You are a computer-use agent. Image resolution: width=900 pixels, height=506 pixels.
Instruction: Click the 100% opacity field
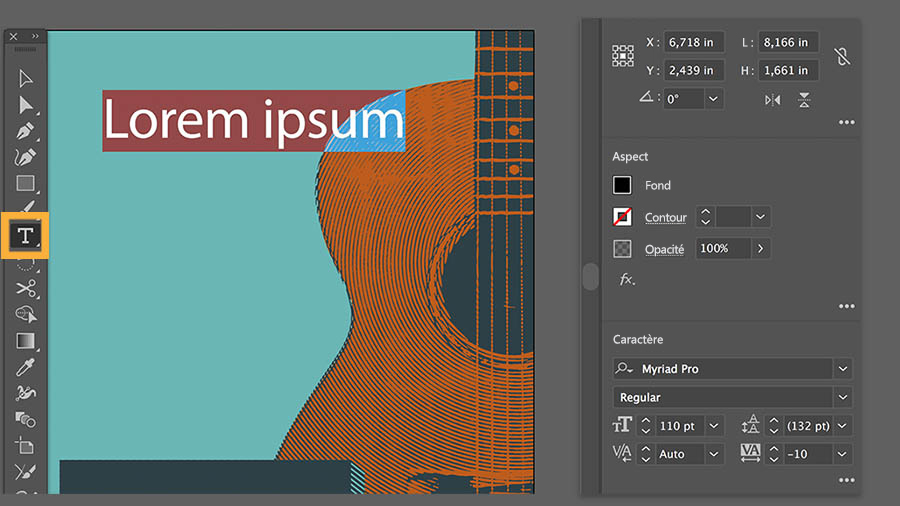tap(723, 248)
